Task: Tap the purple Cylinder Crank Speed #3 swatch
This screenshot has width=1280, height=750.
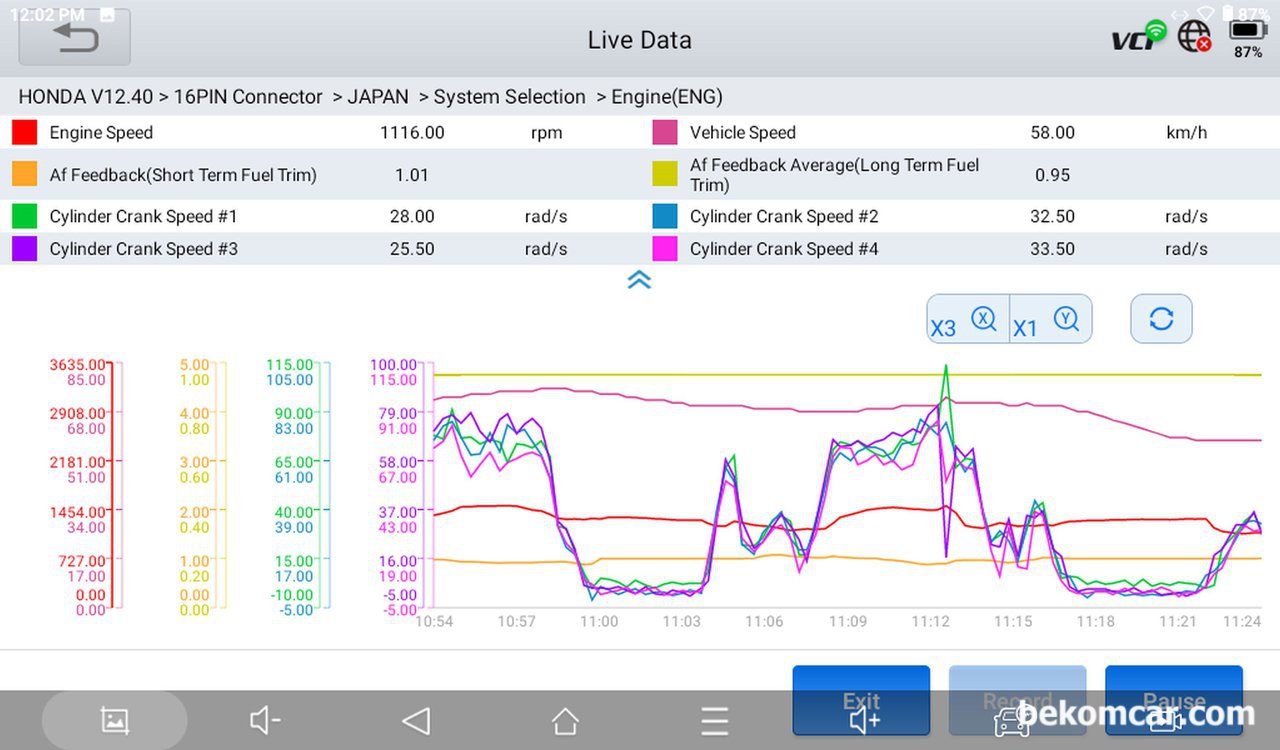Action: pos(25,248)
